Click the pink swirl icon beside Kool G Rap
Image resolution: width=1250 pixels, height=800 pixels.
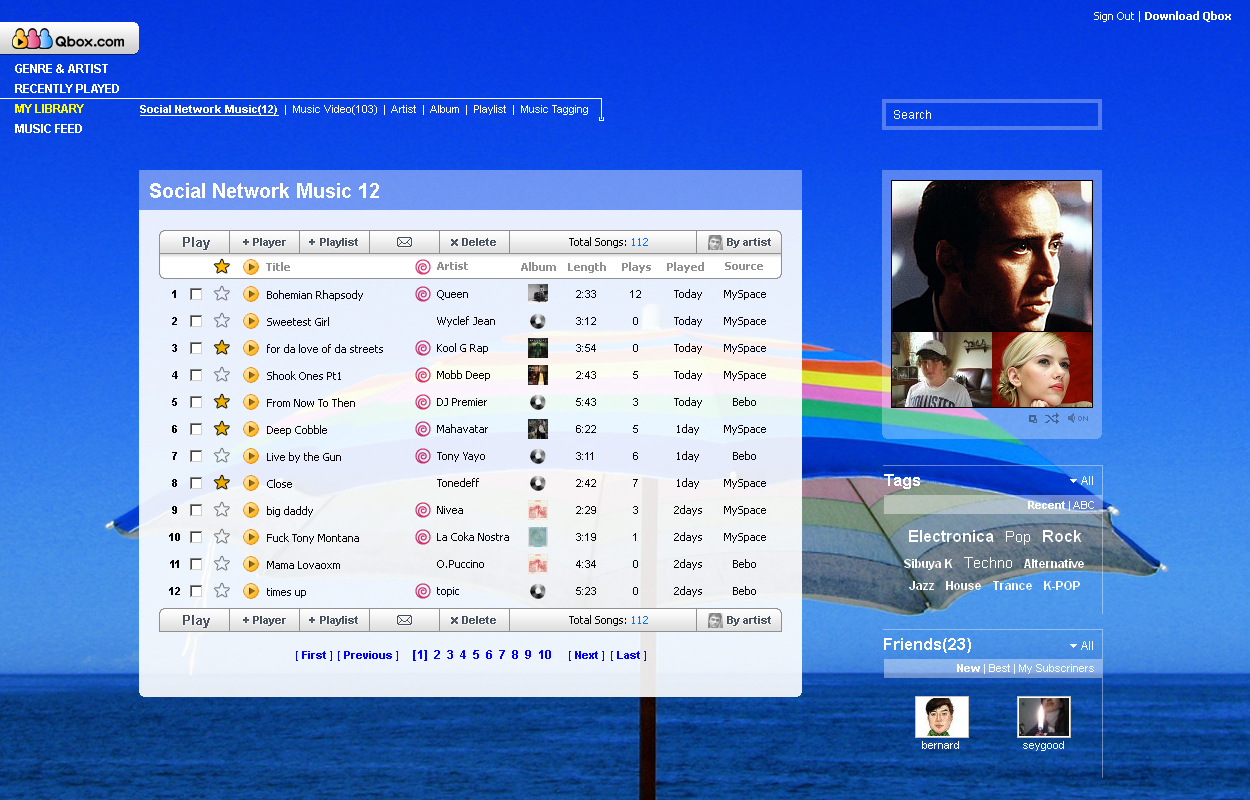click(x=423, y=348)
